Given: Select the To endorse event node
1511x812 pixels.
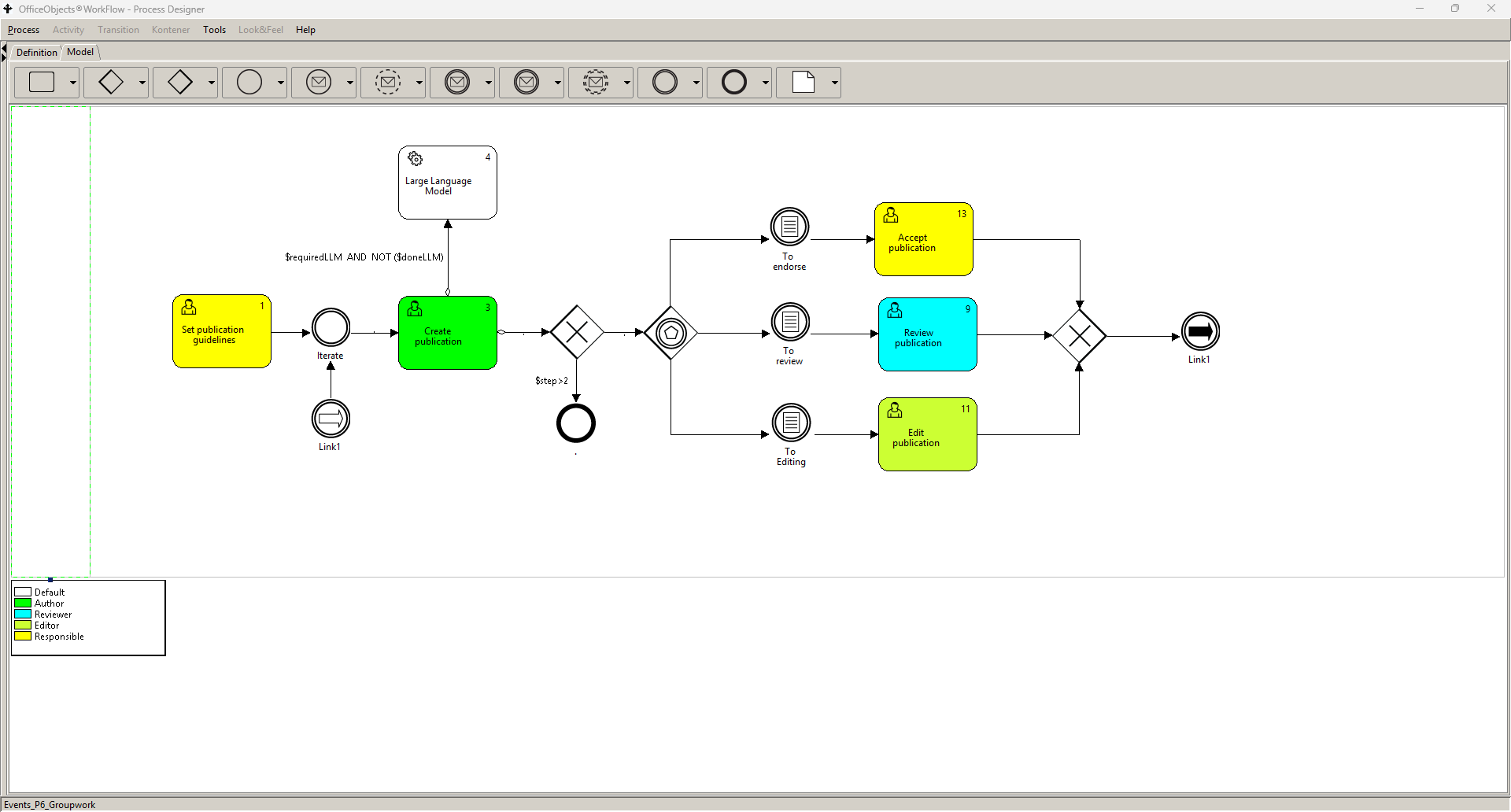Looking at the screenshot, I should (x=790, y=227).
